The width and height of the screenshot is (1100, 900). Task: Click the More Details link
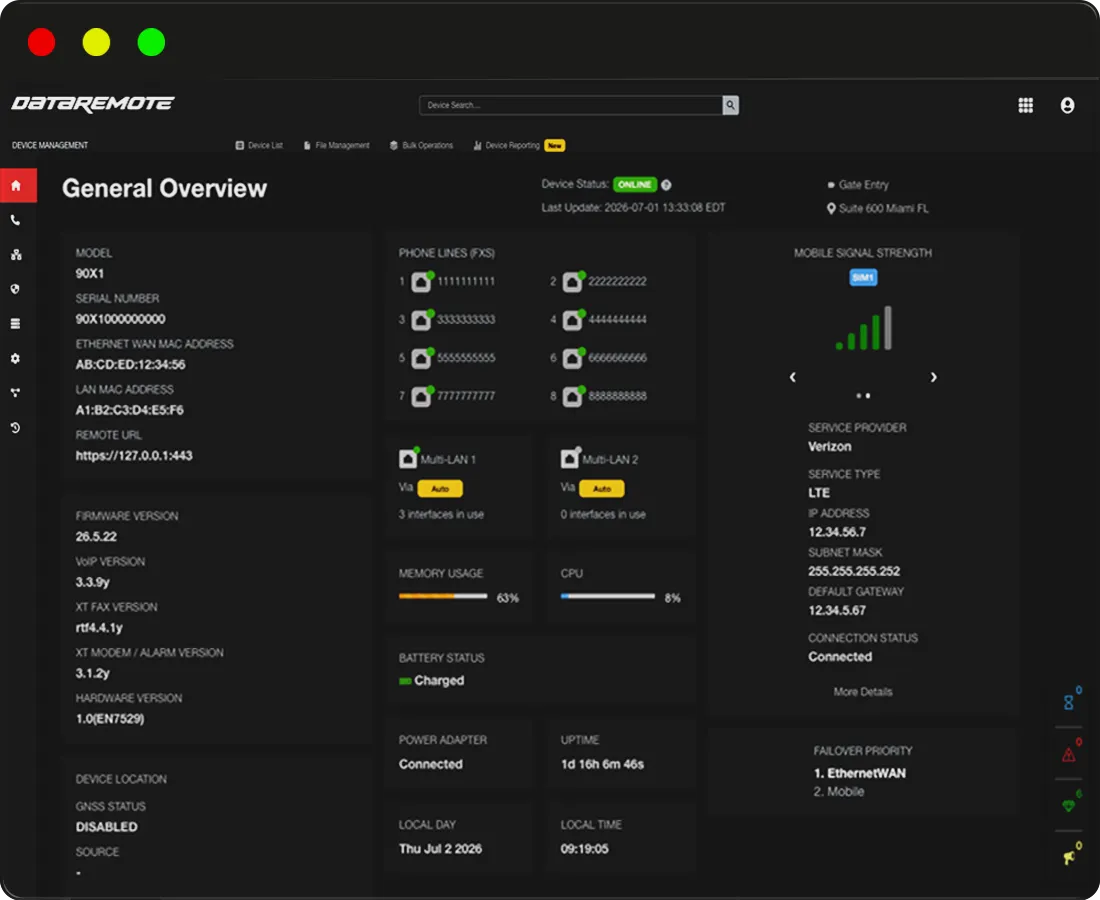pyautogui.click(x=863, y=692)
